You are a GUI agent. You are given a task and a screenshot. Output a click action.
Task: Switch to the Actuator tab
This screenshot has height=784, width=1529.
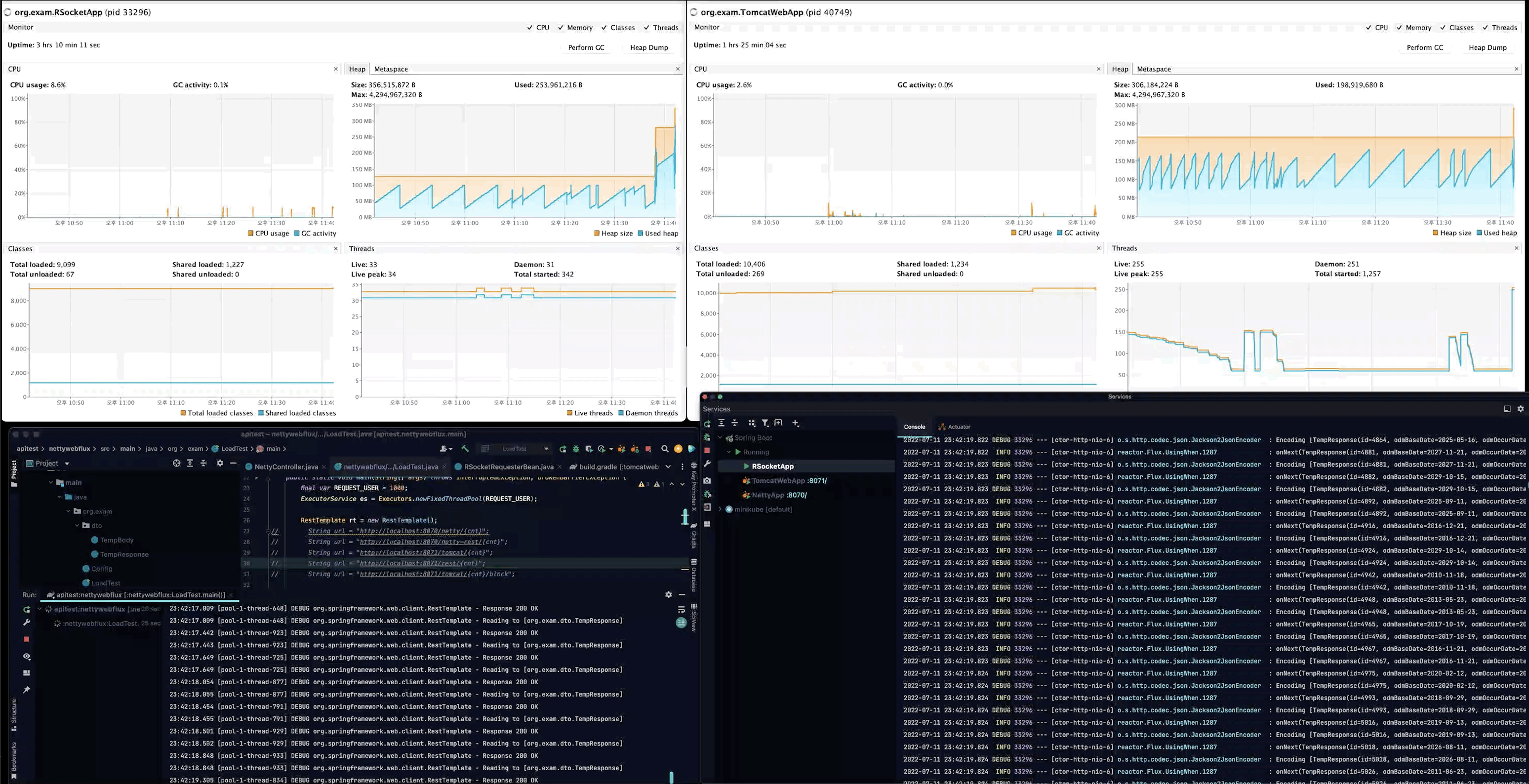click(958, 427)
